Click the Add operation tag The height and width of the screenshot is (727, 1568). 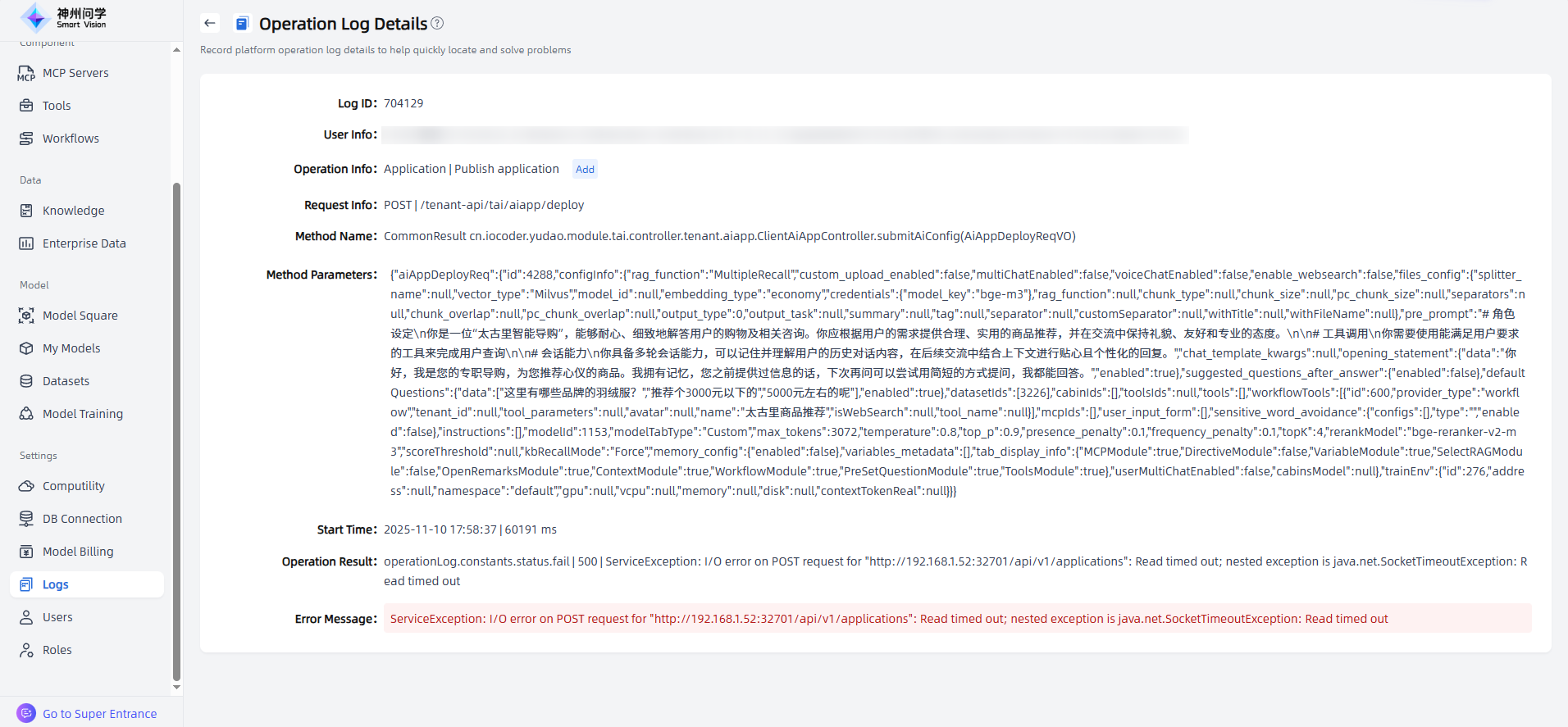click(585, 170)
